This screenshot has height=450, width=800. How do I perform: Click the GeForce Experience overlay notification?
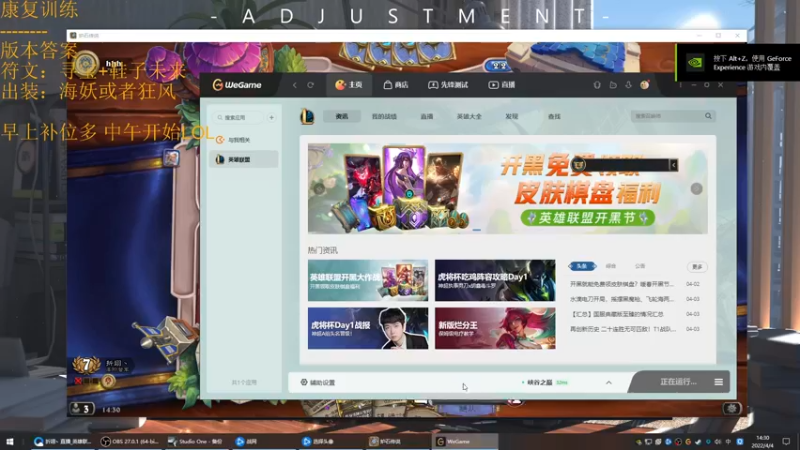click(x=738, y=63)
